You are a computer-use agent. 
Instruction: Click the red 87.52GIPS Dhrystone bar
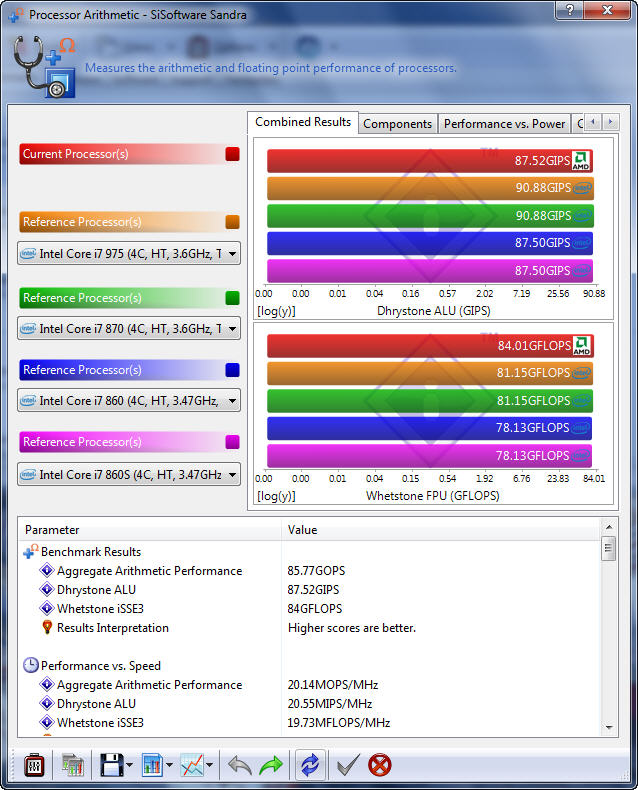430,161
